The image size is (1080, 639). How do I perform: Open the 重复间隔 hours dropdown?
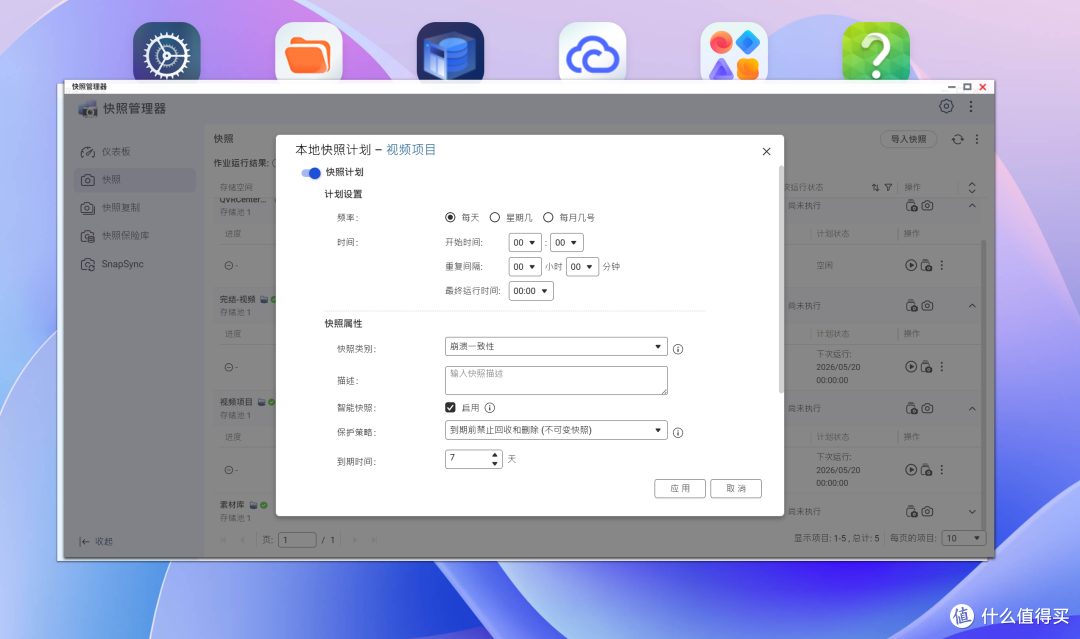click(525, 266)
